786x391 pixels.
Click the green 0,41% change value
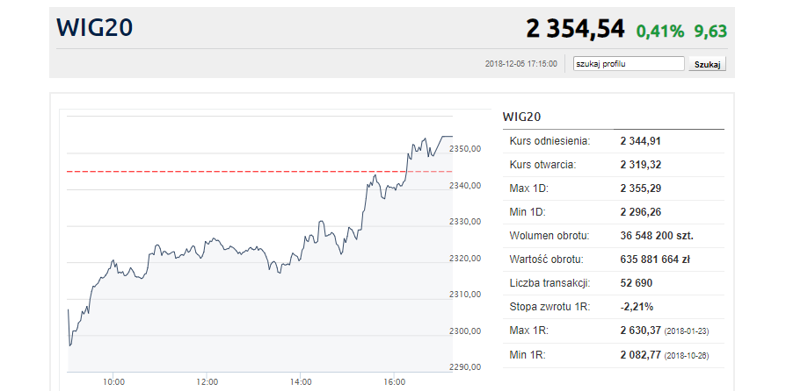click(x=660, y=32)
